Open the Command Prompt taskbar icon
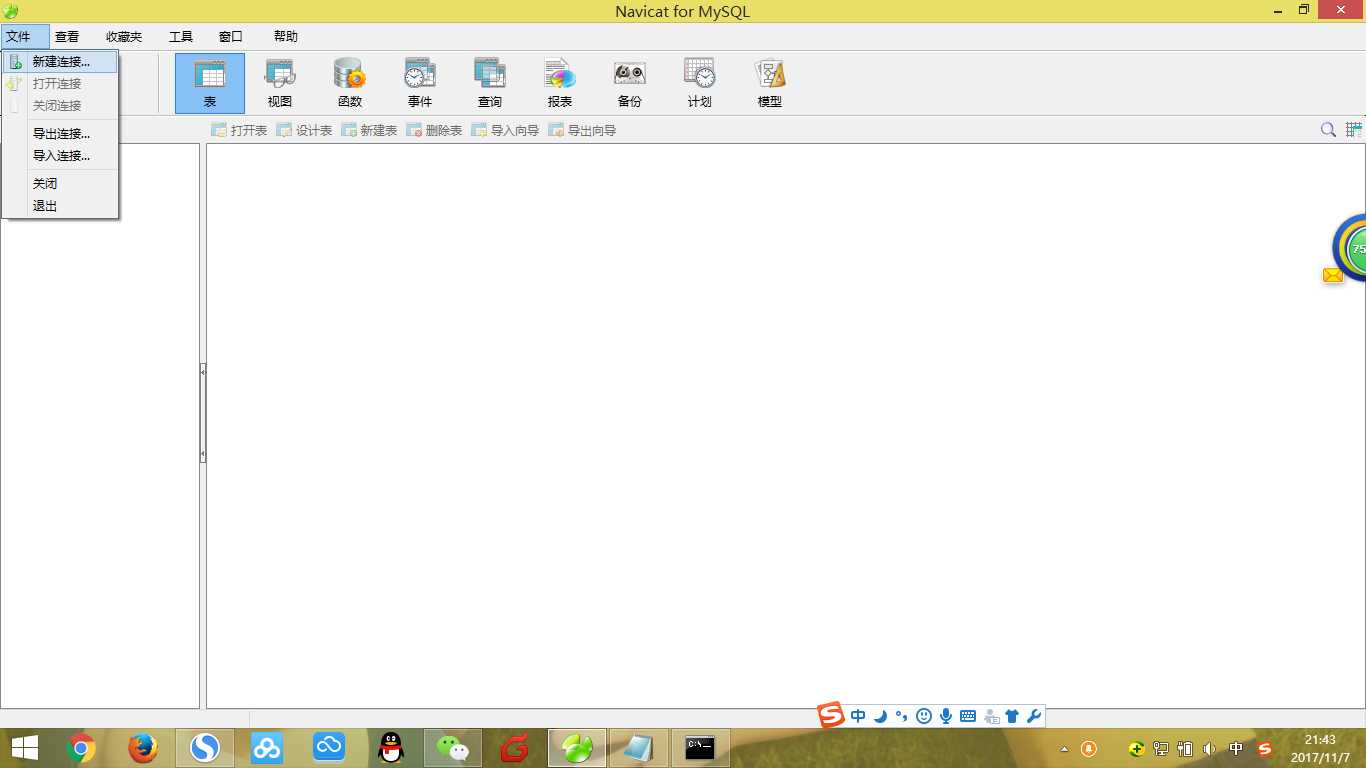The image size is (1366, 768). [x=700, y=747]
